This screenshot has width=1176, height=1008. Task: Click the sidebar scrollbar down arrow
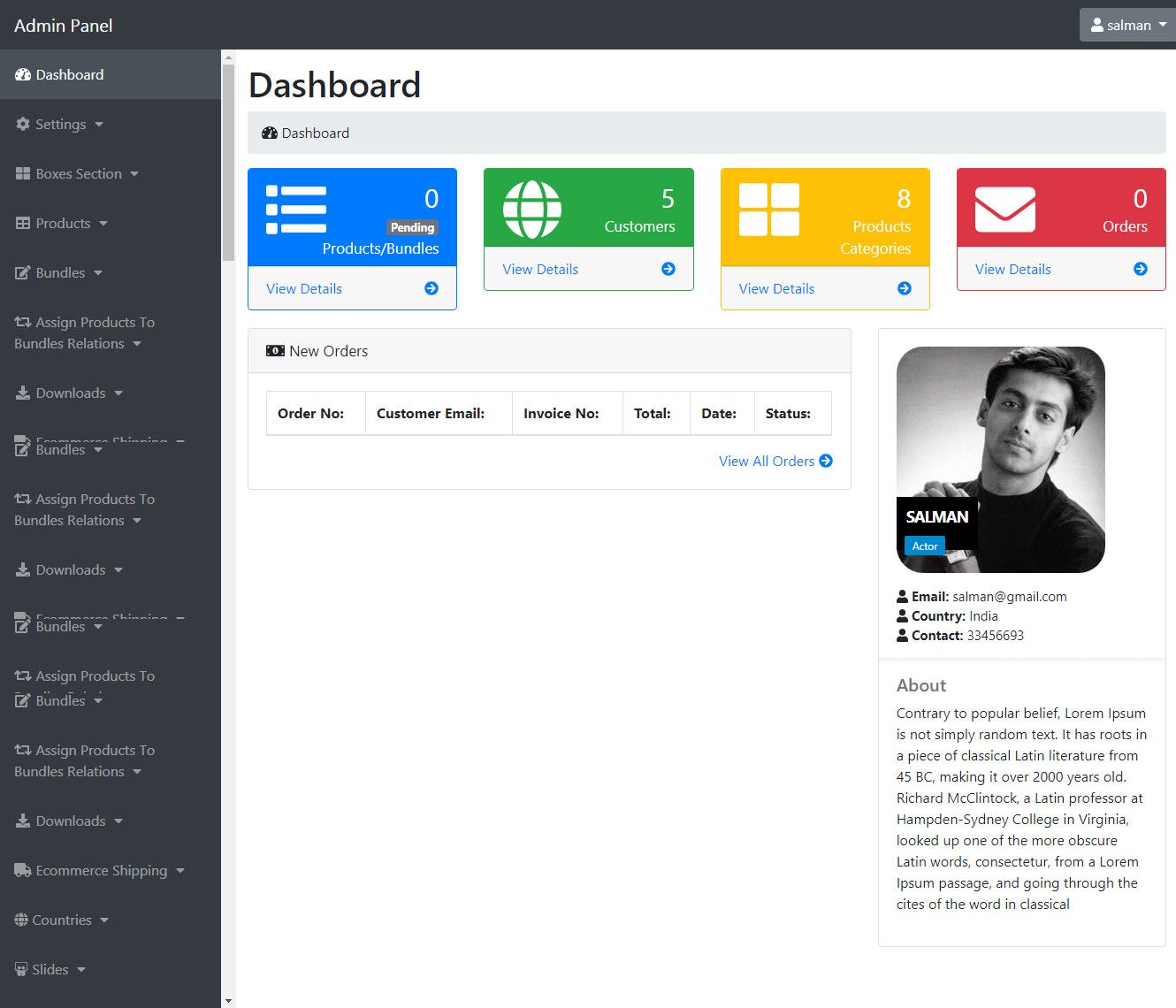pyautogui.click(x=229, y=1001)
